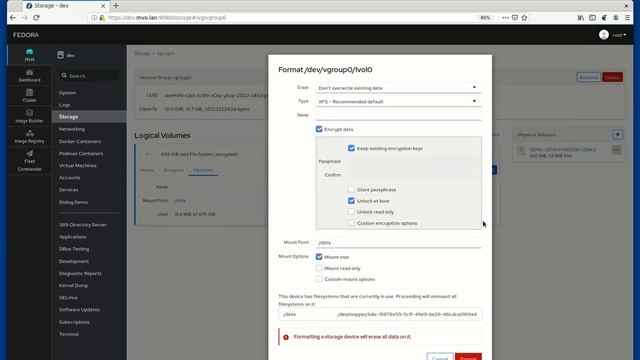Image resolution: width=640 pixels, height=360 pixels.
Task: Toggle the browser sidebar icon
Action: 592,18
